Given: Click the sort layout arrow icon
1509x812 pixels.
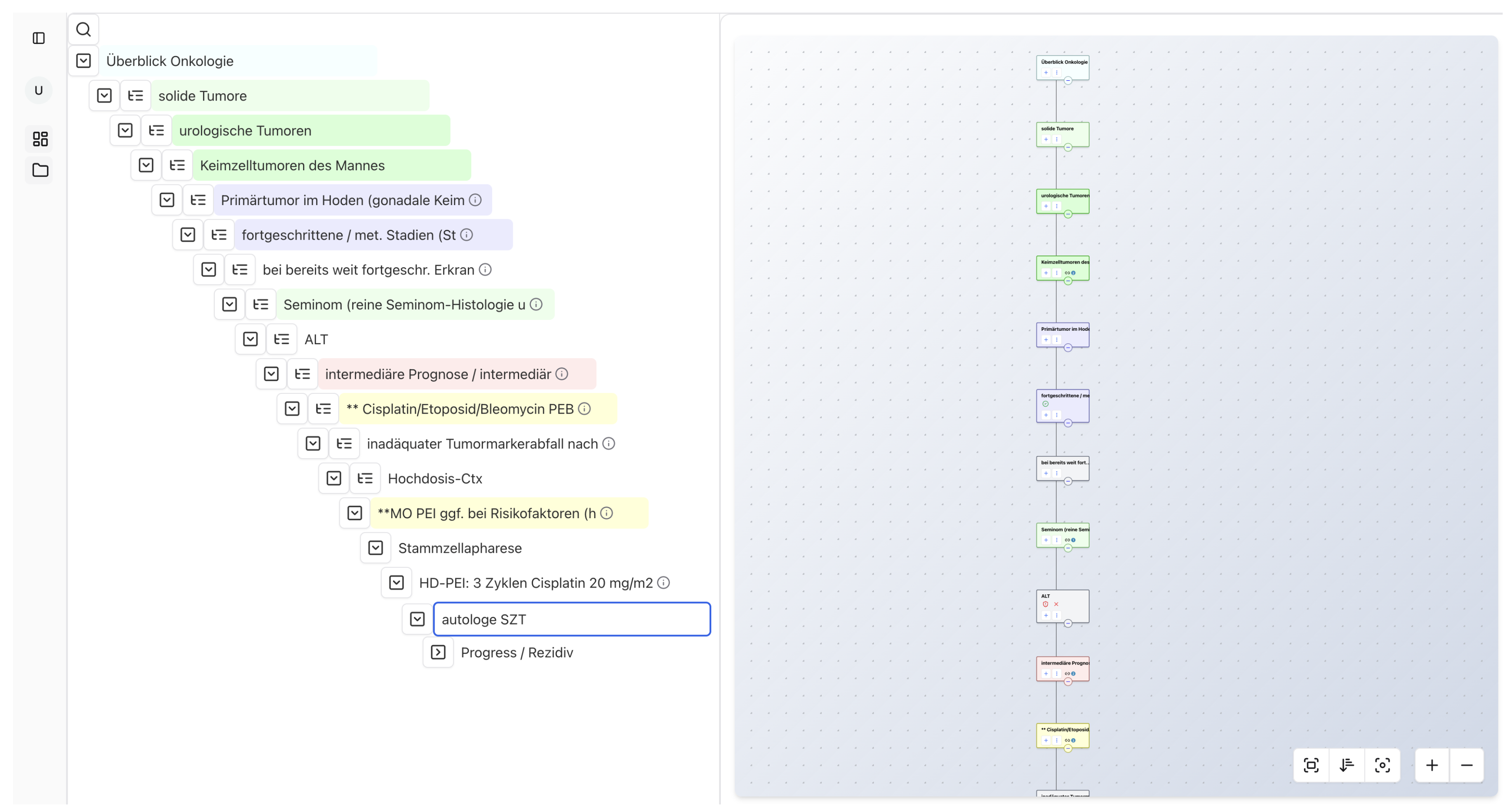Looking at the screenshot, I should pyautogui.click(x=1346, y=765).
